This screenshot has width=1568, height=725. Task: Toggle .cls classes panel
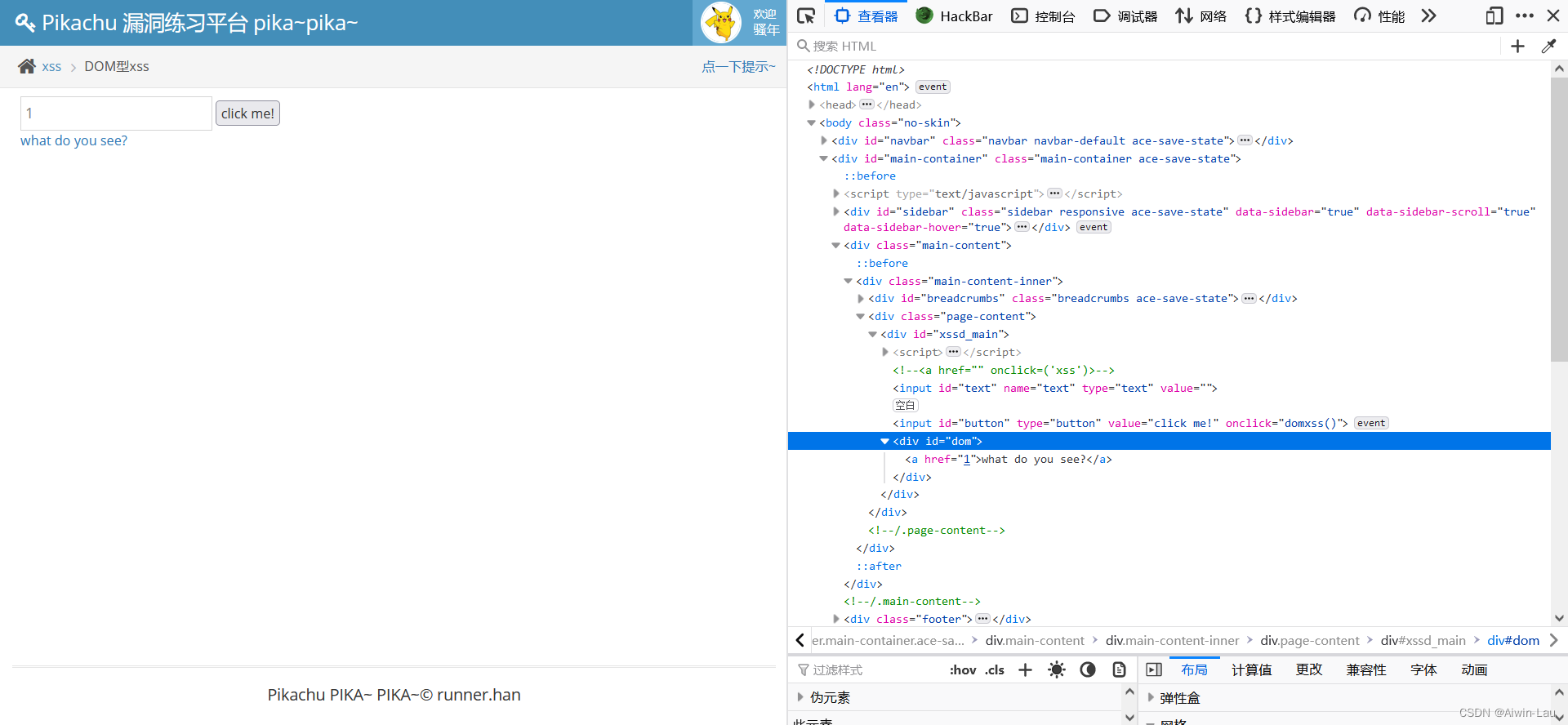point(995,669)
